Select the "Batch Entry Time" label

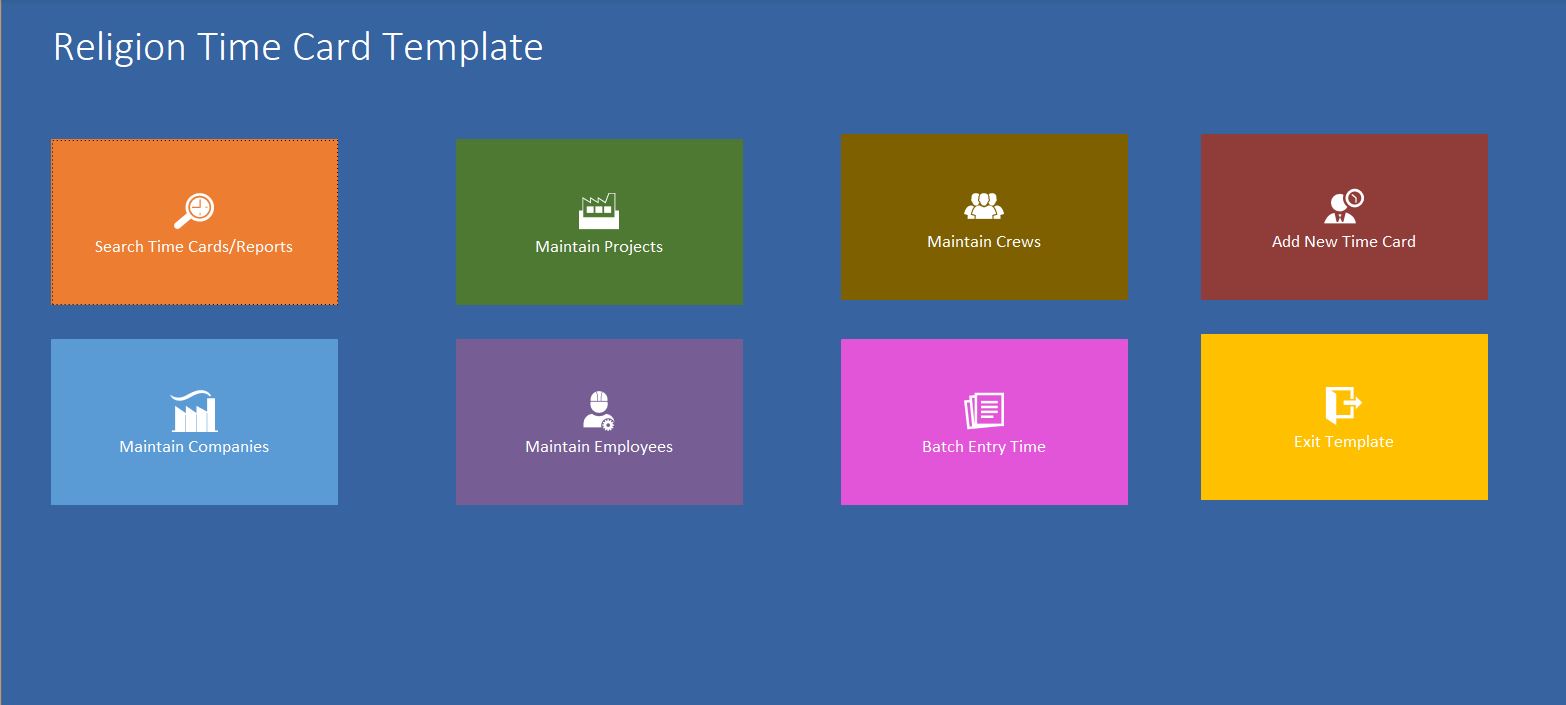tap(984, 447)
